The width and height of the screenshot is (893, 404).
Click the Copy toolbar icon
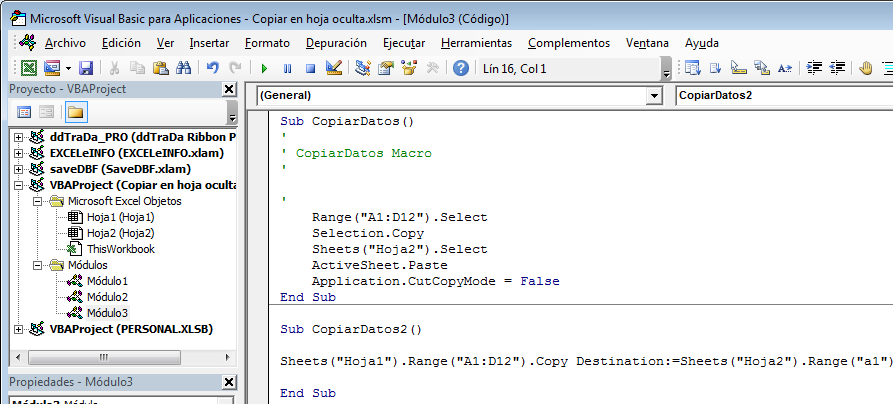pos(137,68)
